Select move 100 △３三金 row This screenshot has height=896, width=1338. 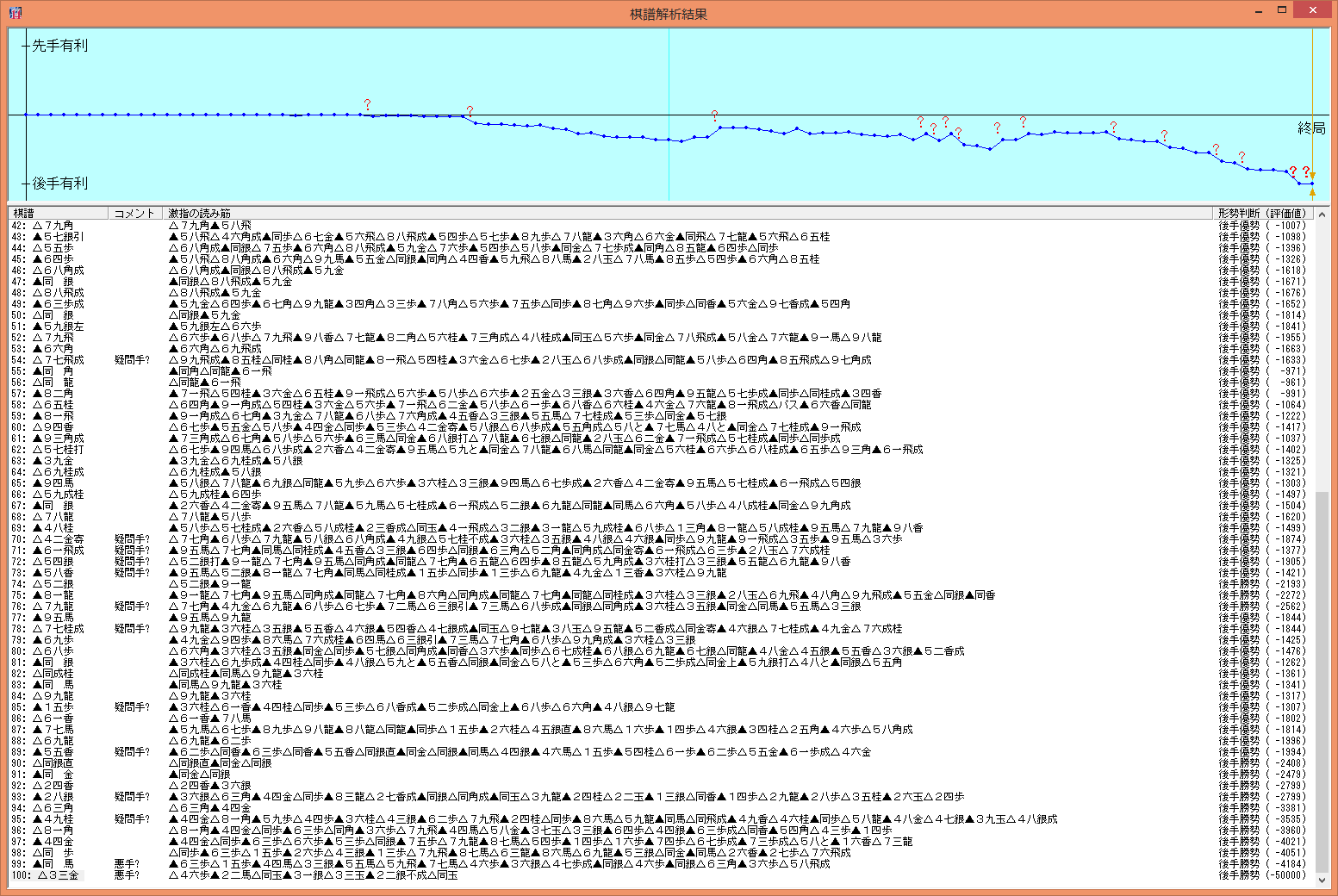58,875
